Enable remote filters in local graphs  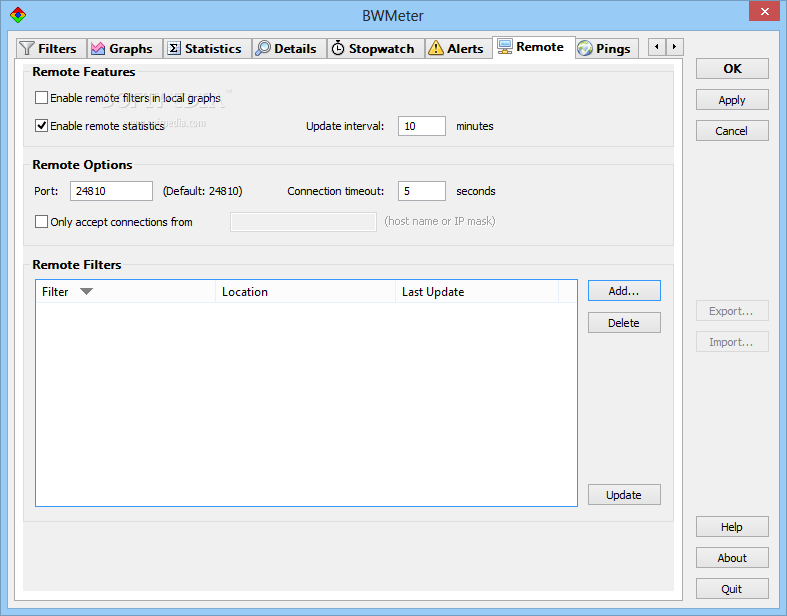tap(42, 97)
